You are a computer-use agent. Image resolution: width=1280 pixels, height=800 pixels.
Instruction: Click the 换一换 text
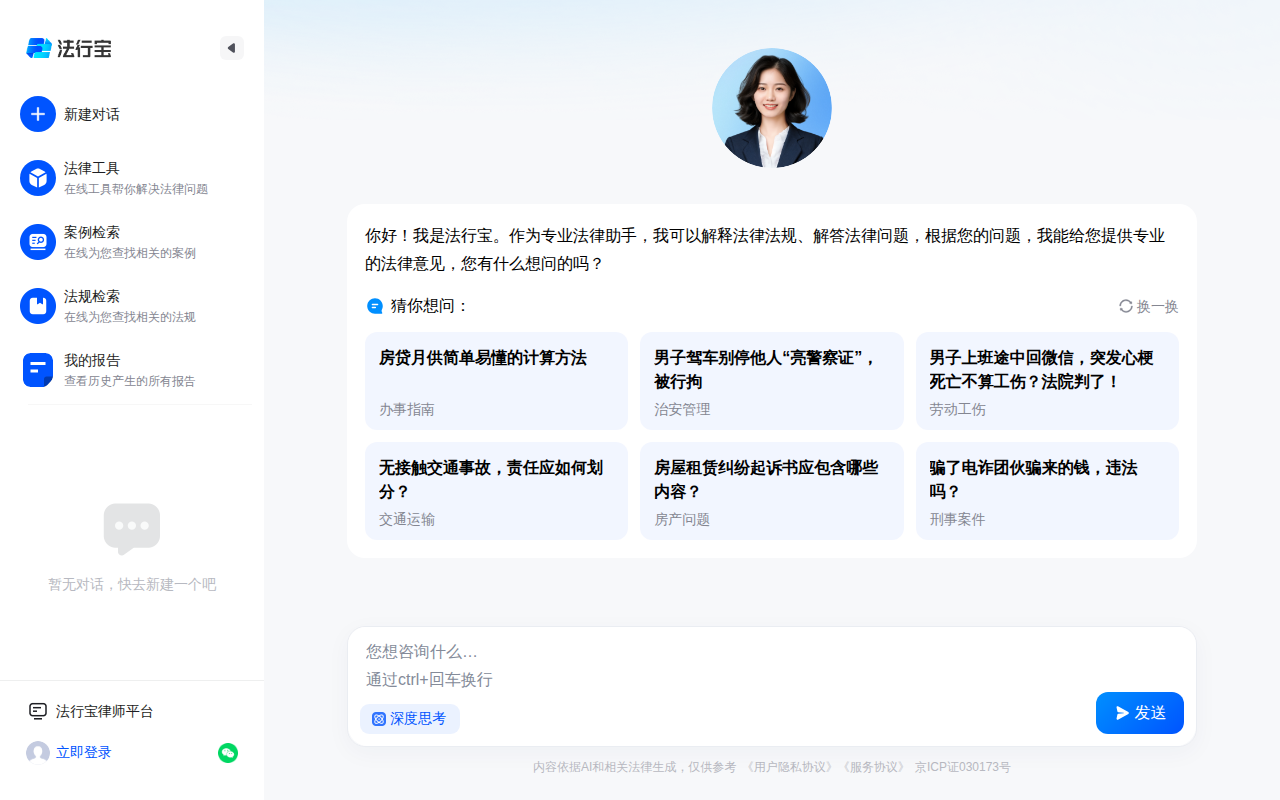(1158, 306)
